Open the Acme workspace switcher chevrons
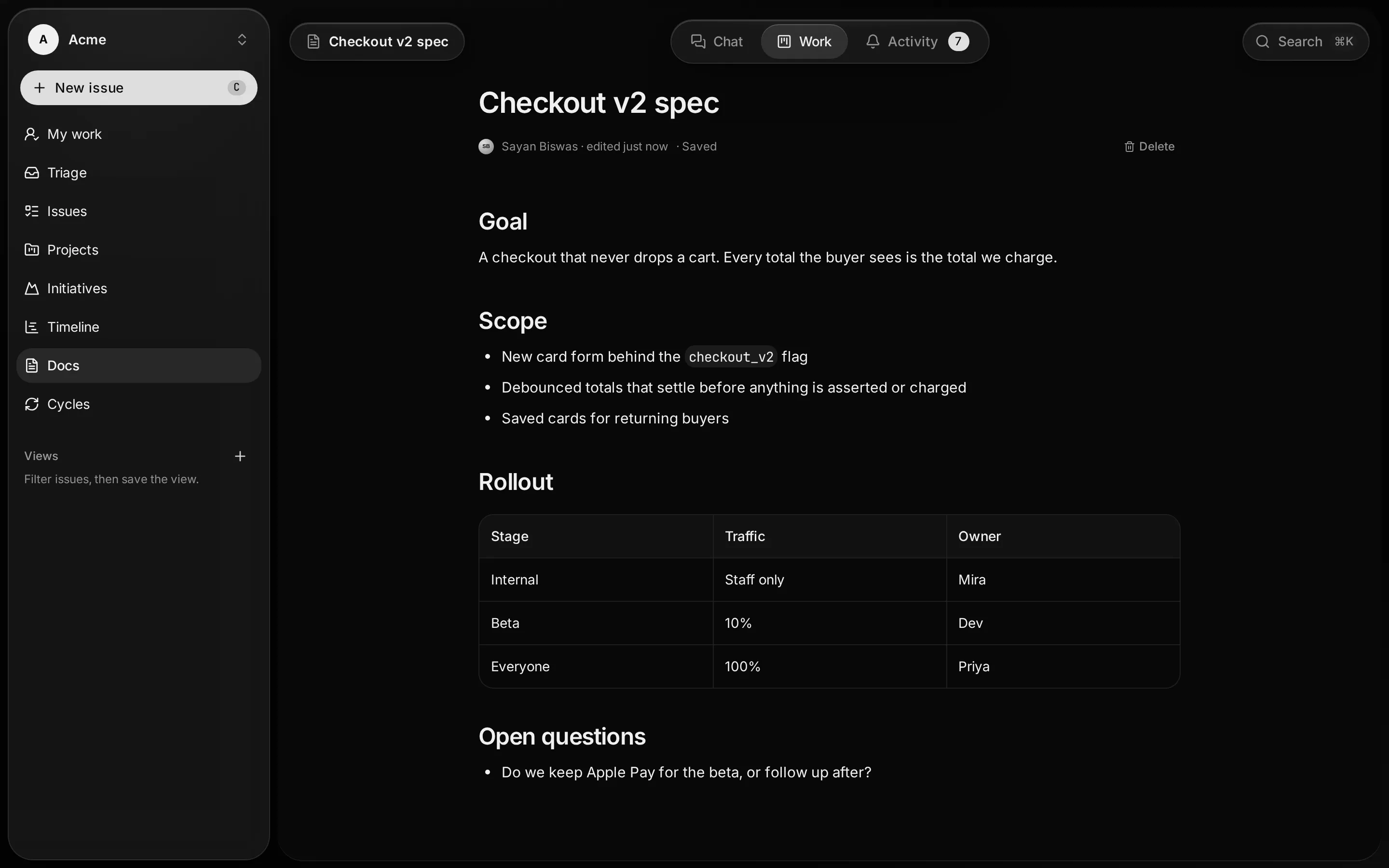This screenshot has width=1389, height=868. click(x=242, y=40)
